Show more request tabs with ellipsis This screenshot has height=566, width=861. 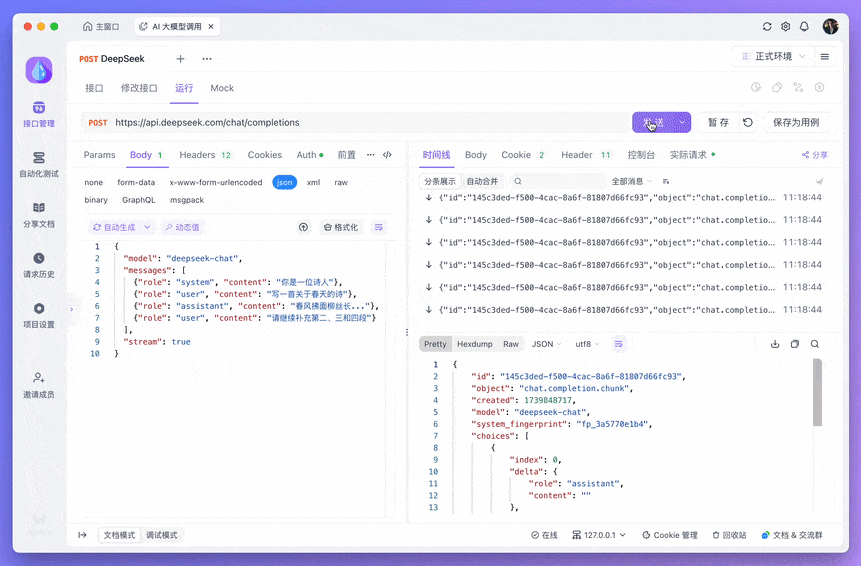[x=371, y=155]
